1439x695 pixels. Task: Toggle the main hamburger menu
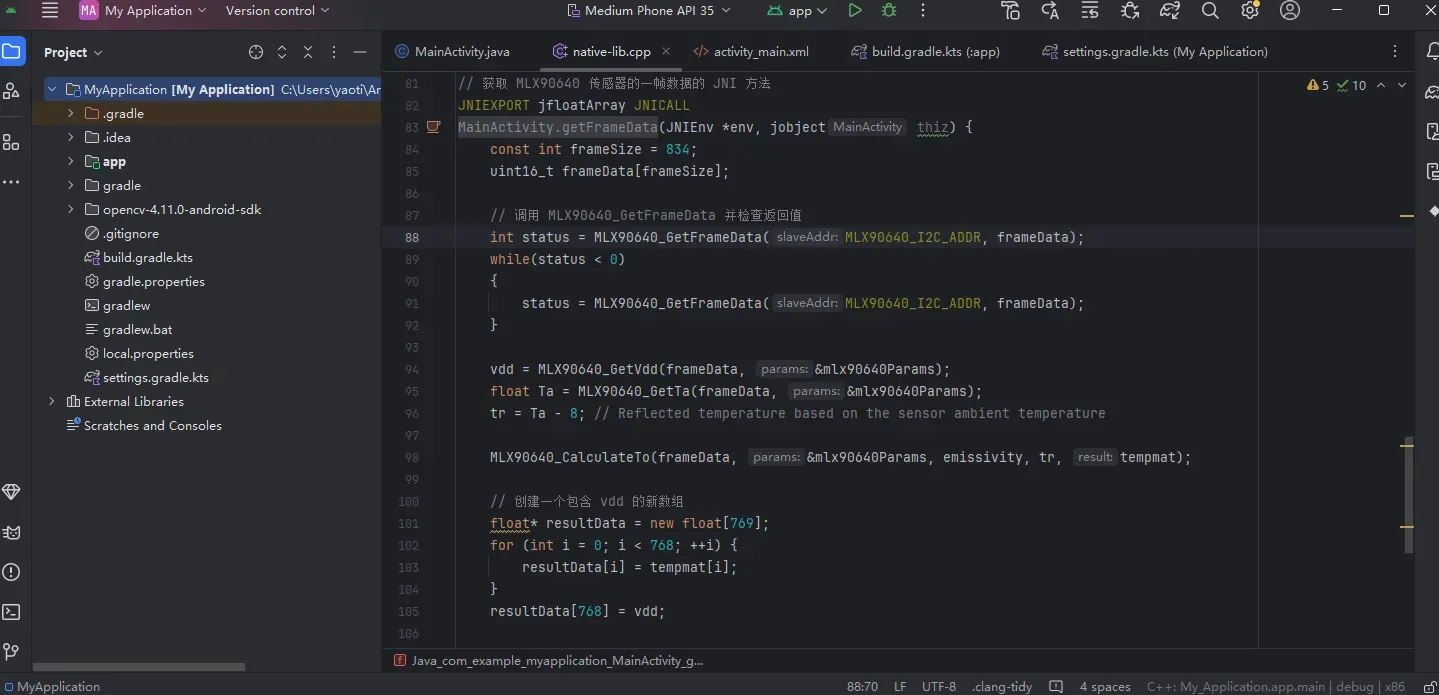click(50, 11)
